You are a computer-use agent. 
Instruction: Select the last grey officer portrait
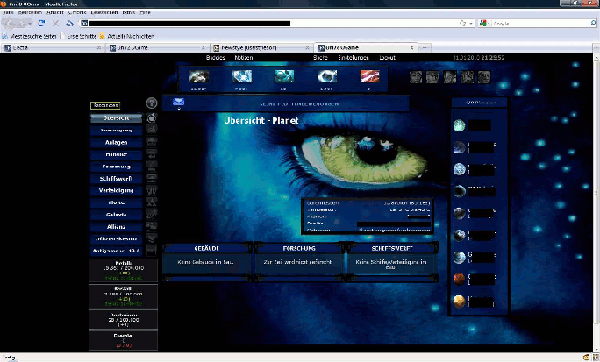coord(484,77)
